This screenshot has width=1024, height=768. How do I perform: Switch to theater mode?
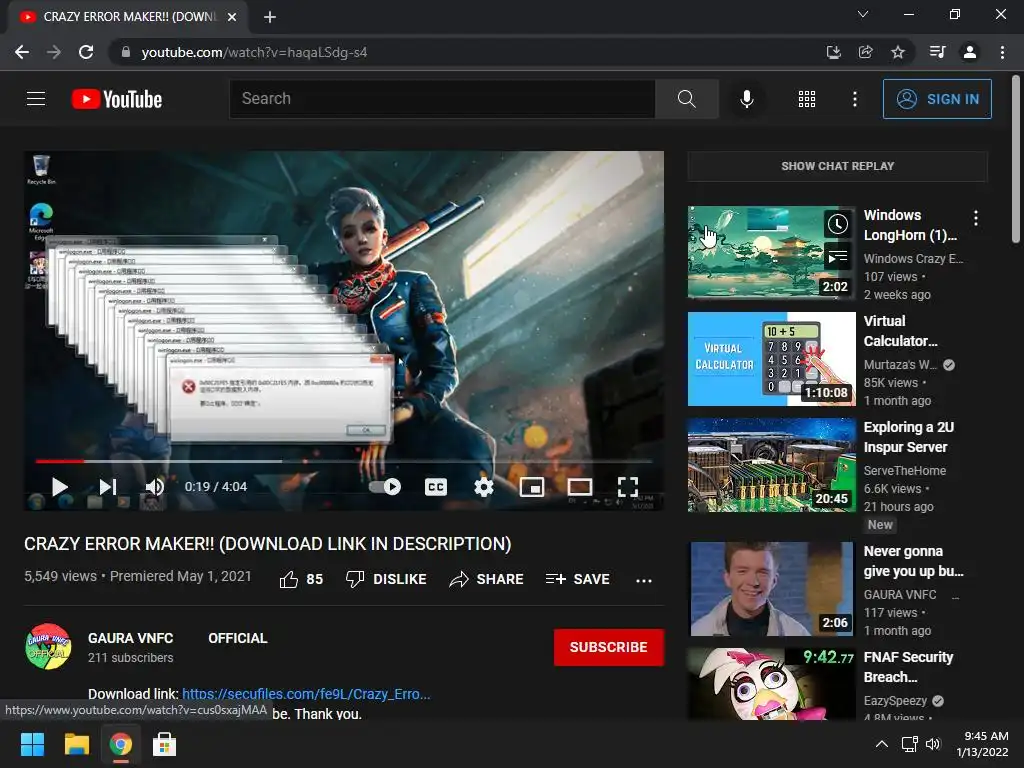(x=580, y=487)
